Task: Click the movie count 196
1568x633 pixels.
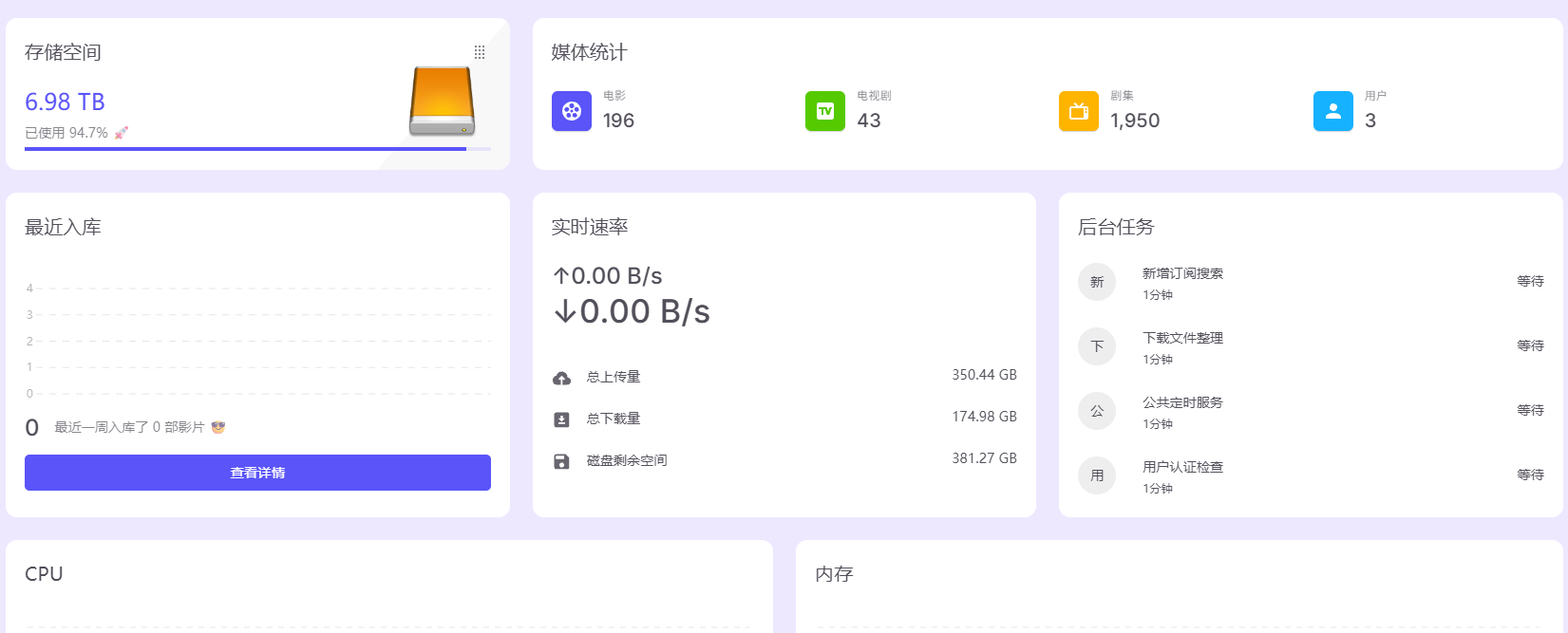Action: tap(618, 121)
